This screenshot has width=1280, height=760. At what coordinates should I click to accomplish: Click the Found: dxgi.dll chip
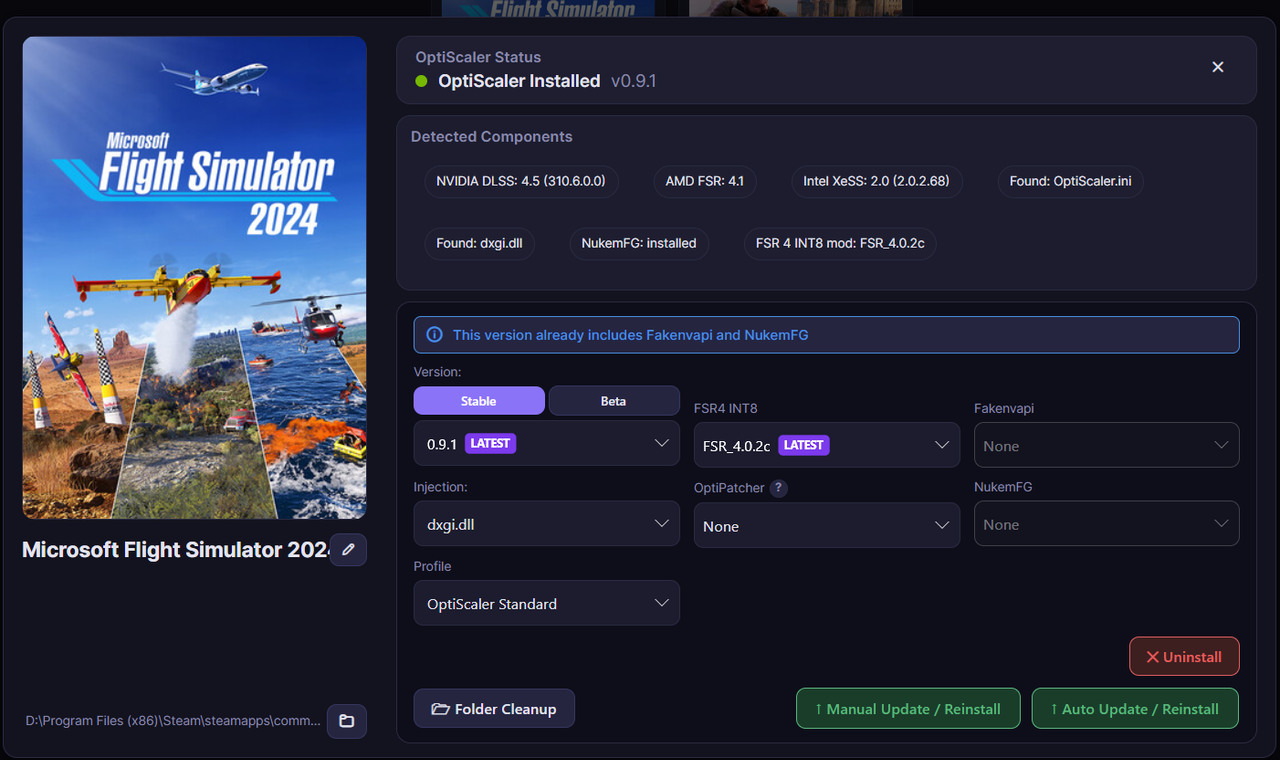pyautogui.click(x=479, y=243)
